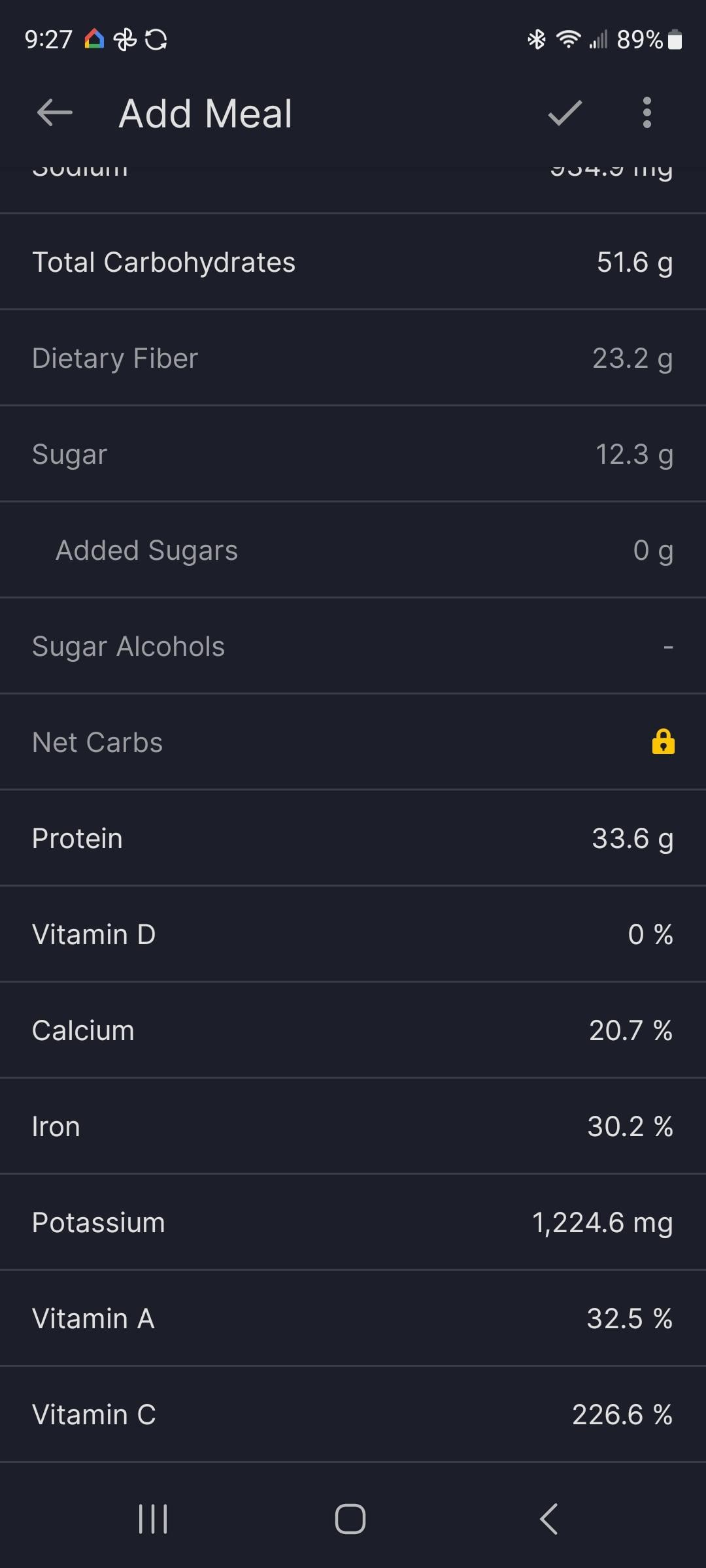The width and height of the screenshot is (706, 1568).
Task: Confirm meal with the checkmark icon
Action: tap(565, 113)
